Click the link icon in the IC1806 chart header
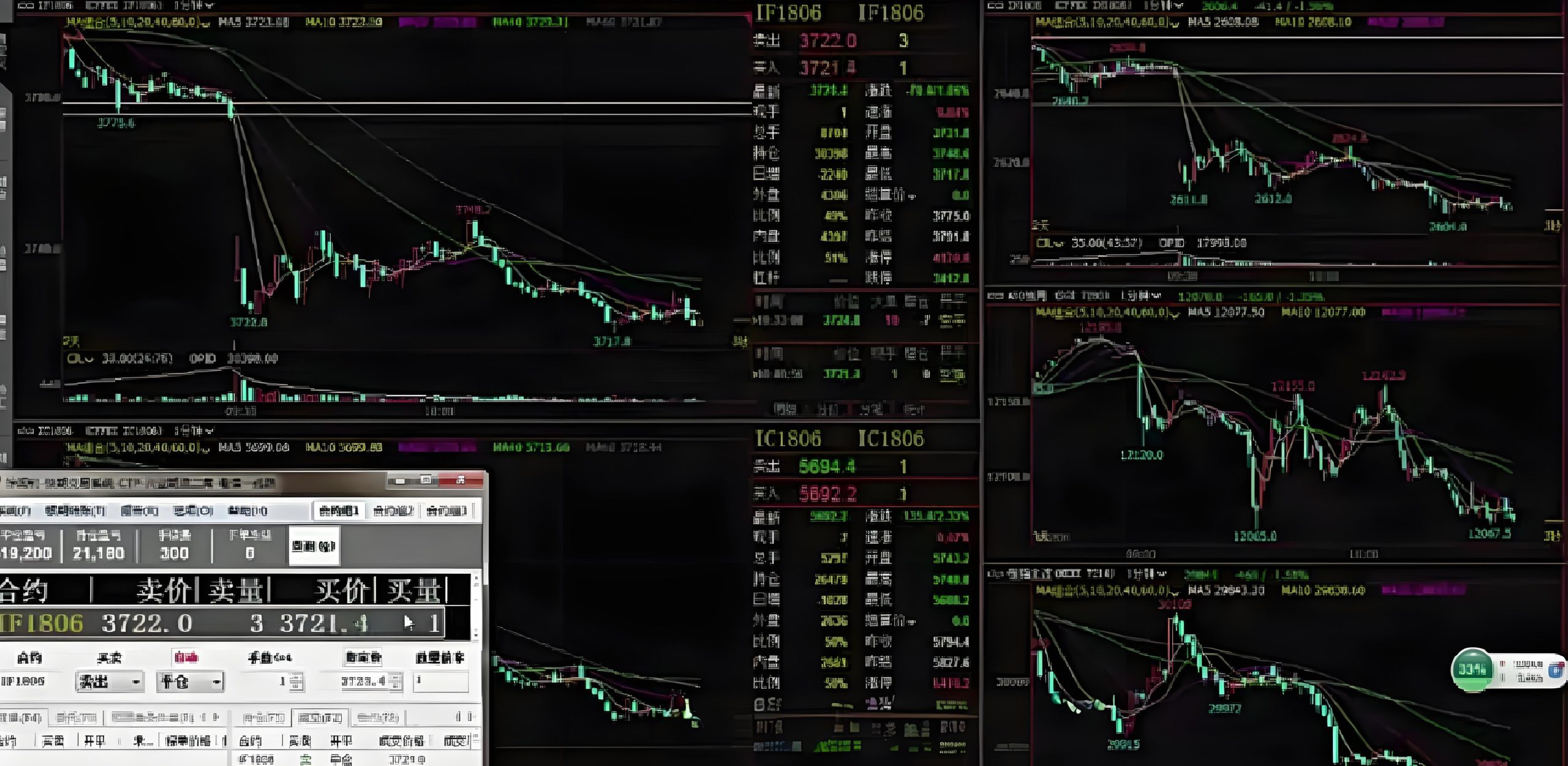The height and width of the screenshot is (766, 1568). tap(24, 431)
